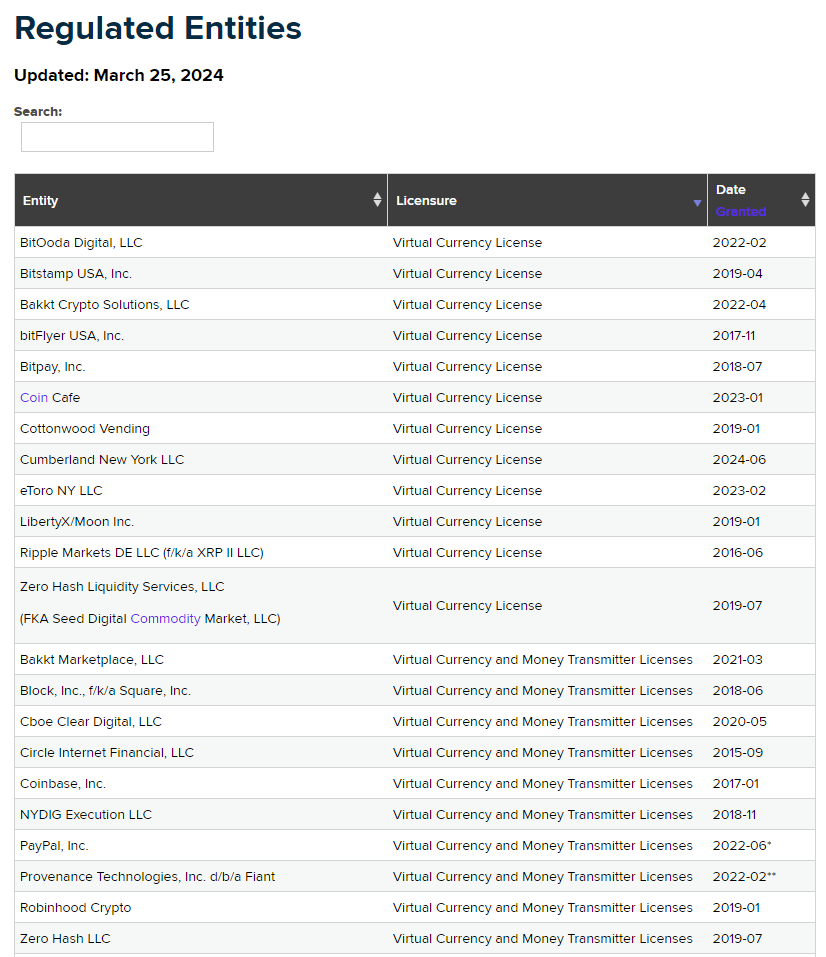
Task: Click the Entity column sort arrows
Action: pos(377,200)
